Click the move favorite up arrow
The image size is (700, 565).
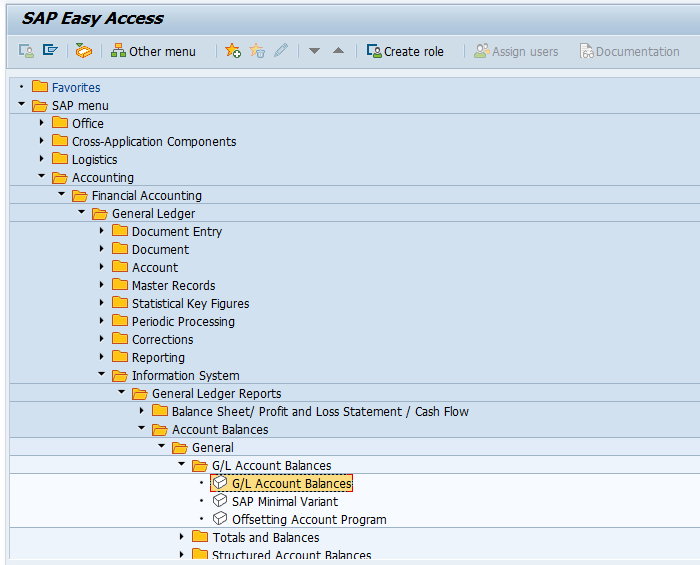[x=338, y=51]
